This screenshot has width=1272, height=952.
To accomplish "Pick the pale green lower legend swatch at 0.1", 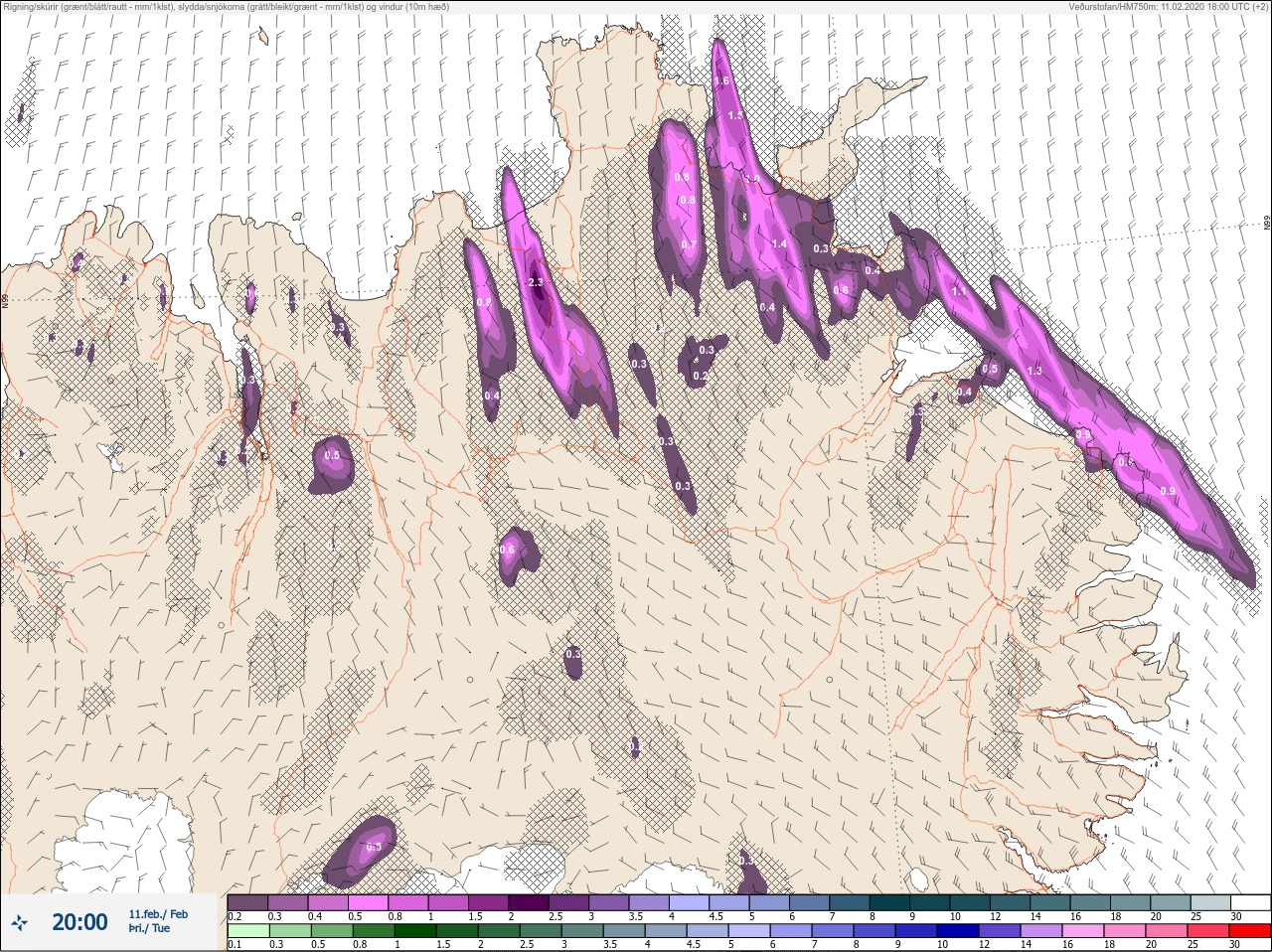I will (x=247, y=931).
